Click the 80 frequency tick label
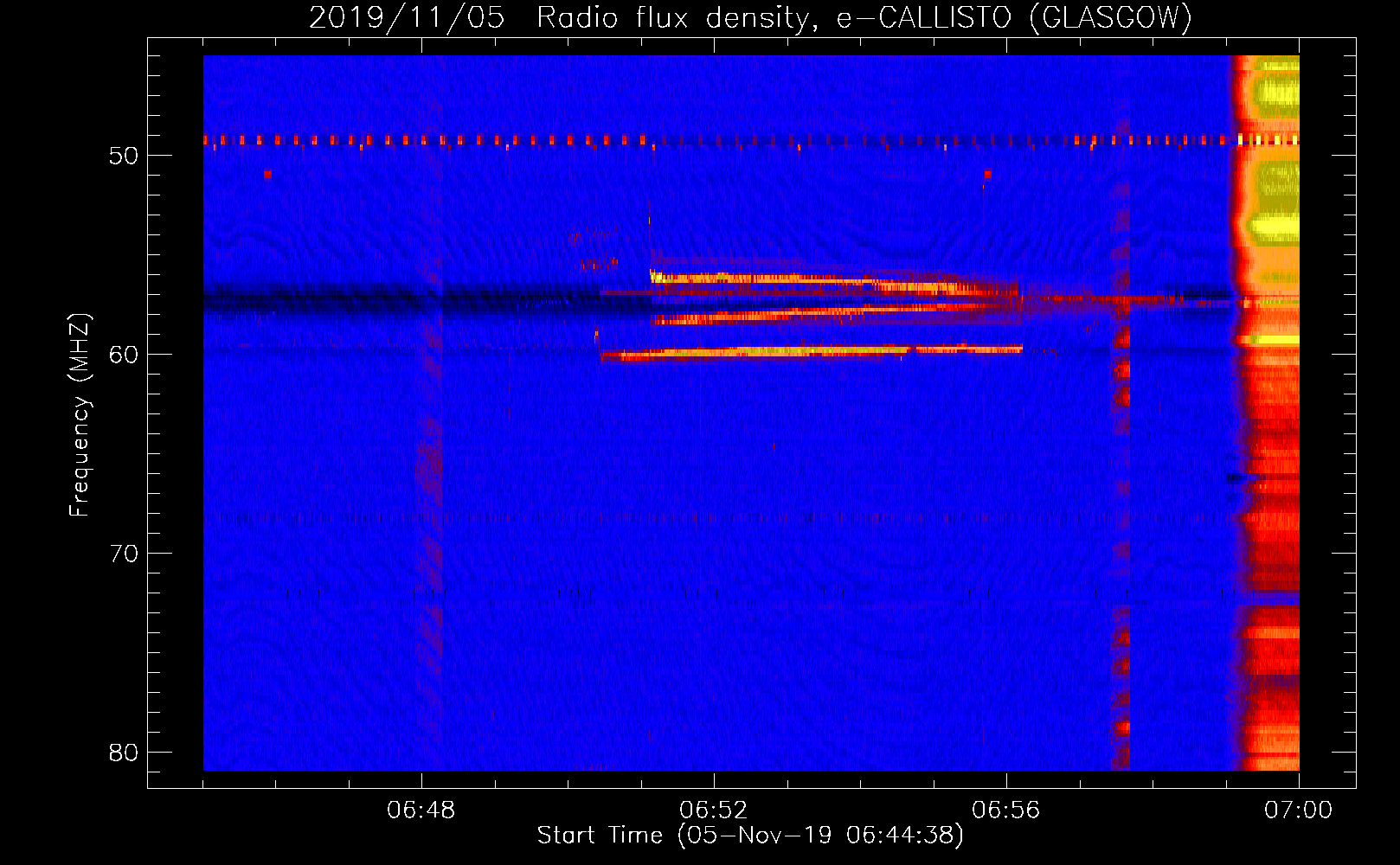 click(124, 753)
